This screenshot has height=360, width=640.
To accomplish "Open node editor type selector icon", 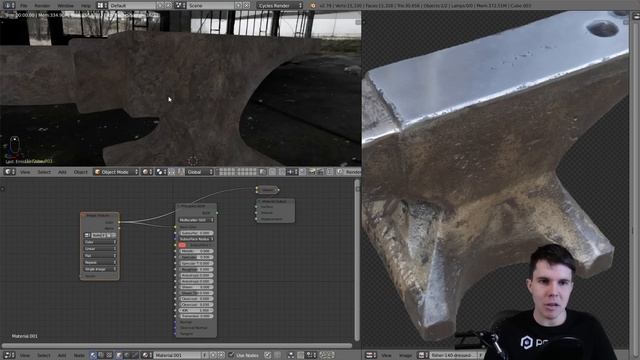I will [9, 355].
